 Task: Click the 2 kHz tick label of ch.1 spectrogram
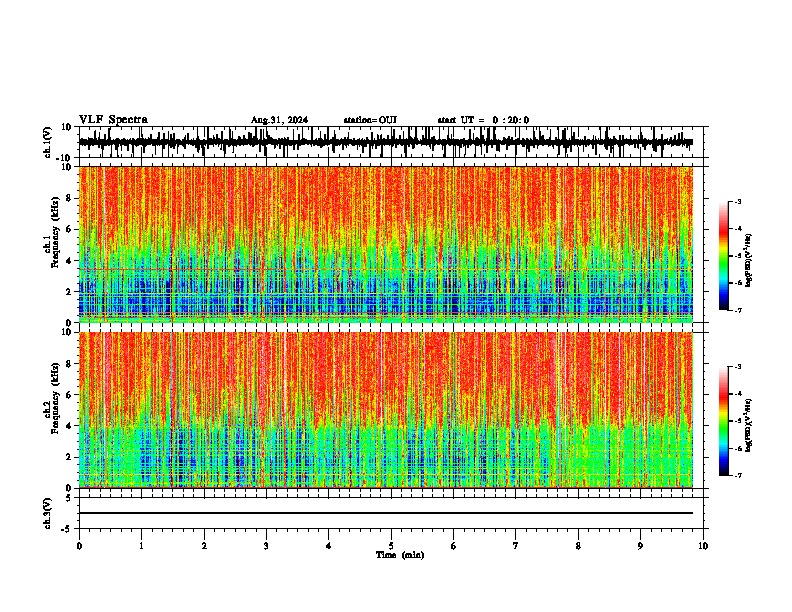coord(70,292)
